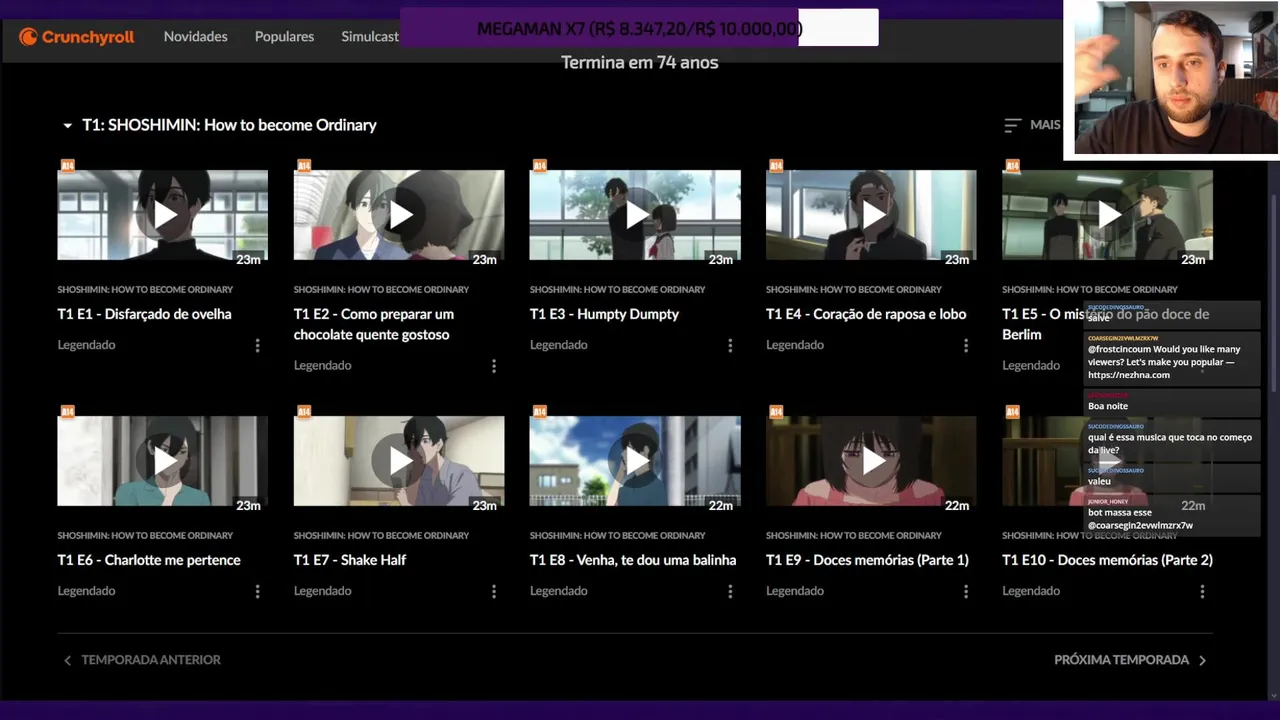Screen dimensions: 1280x720
Task: Play episode E8 balinha thumbnail
Action: click(635, 461)
